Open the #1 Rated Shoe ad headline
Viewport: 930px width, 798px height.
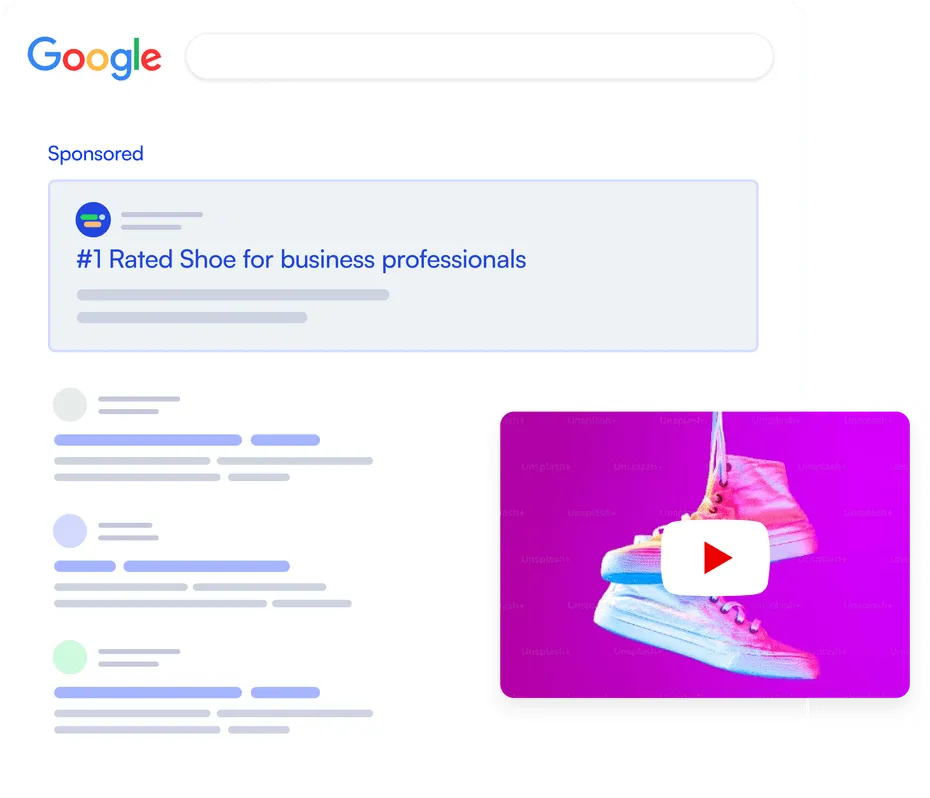click(301, 259)
